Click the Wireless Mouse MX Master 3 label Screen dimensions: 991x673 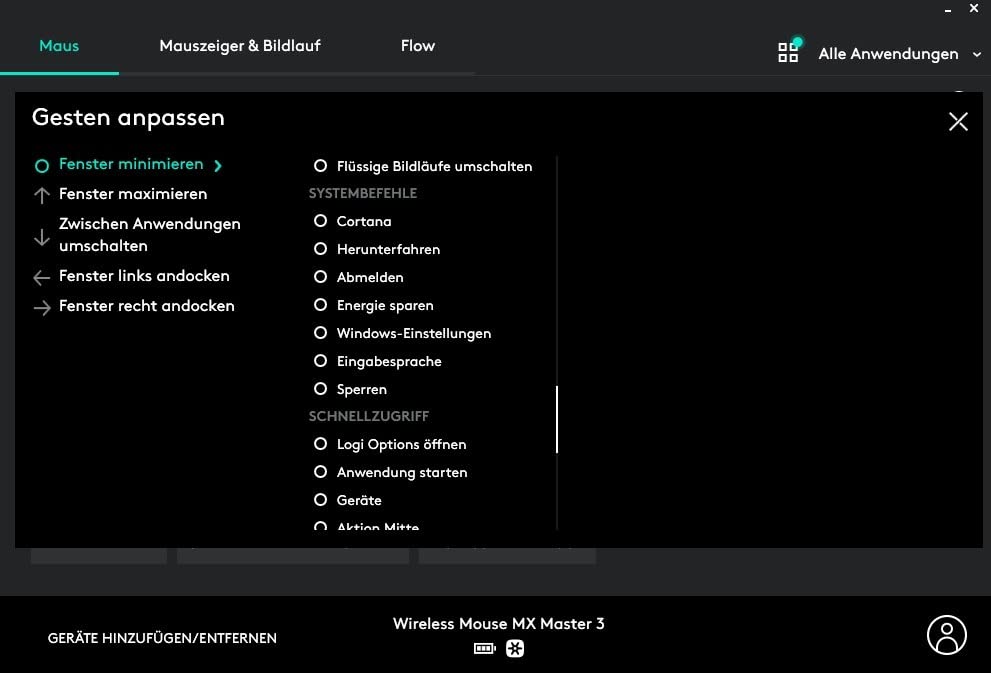click(498, 624)
